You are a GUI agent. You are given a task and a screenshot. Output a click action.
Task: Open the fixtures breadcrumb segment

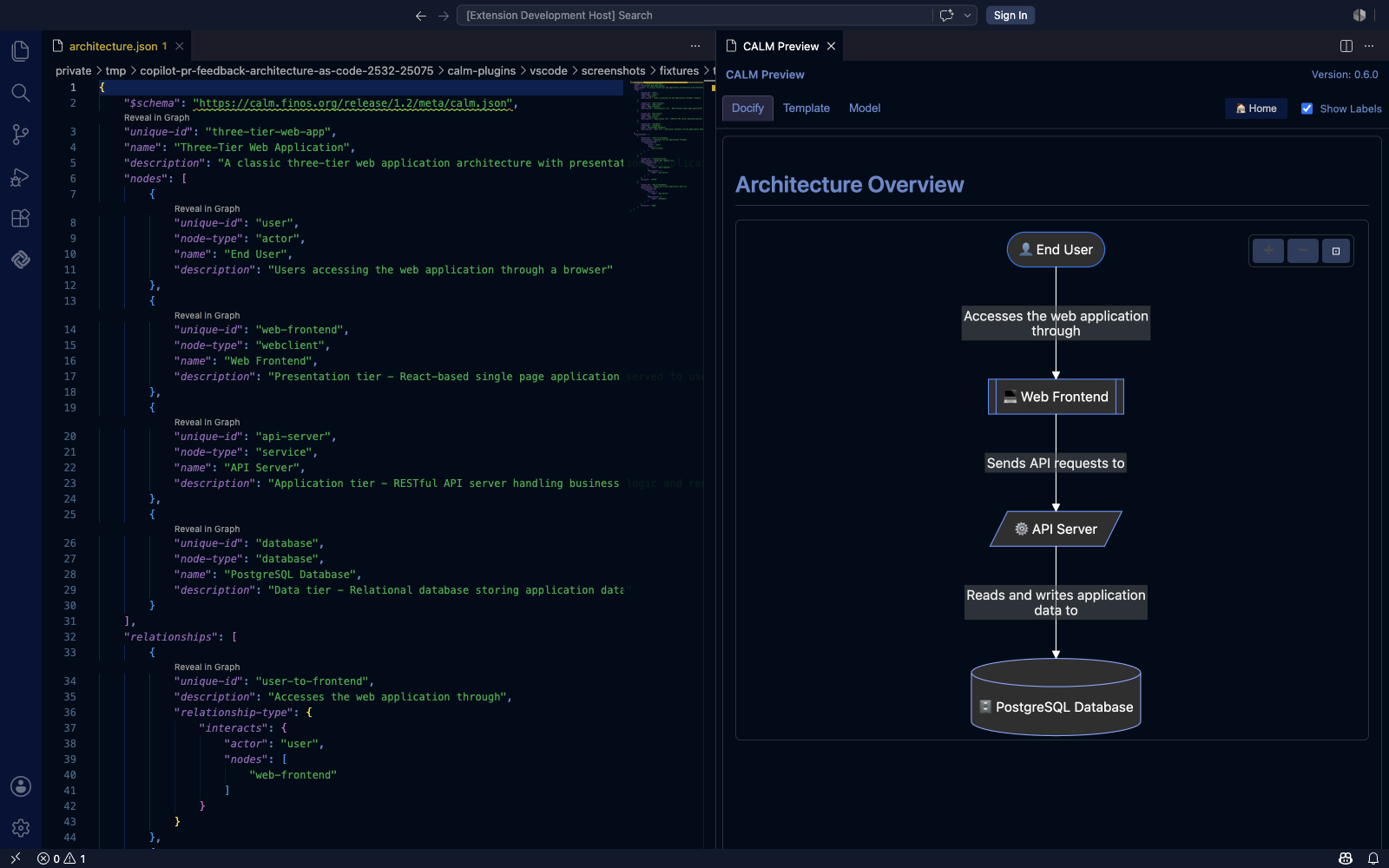tap(679, 71)
